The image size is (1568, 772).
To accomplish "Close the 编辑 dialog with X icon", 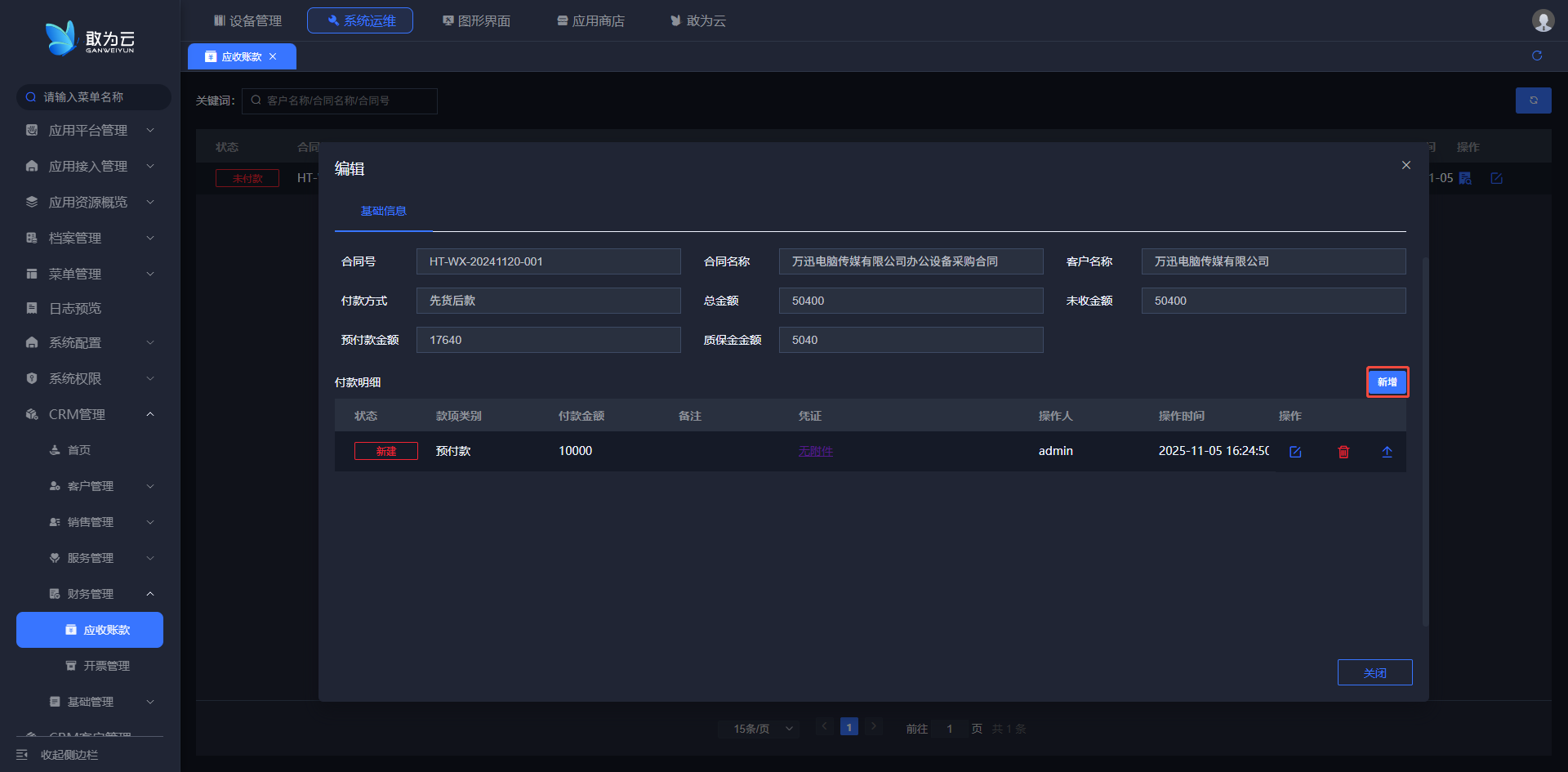I will 1406,165.
